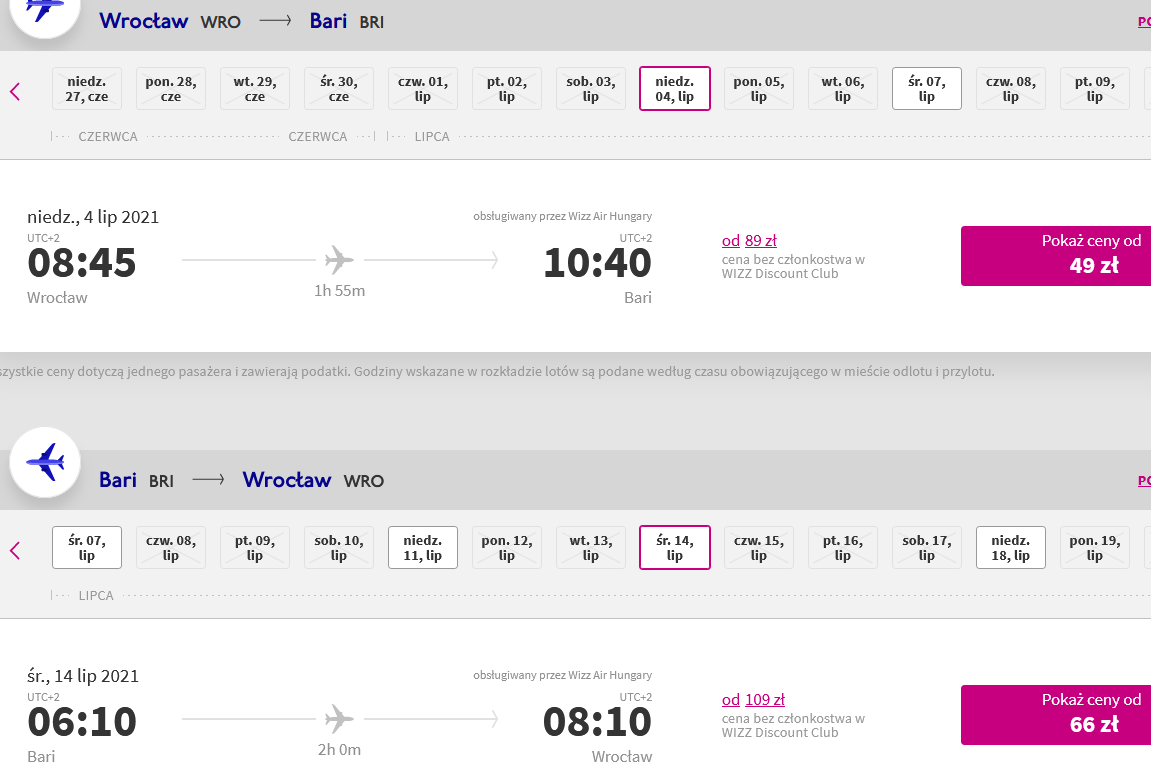Click return date sob. 17, lip
This screenshot has width=1151, height=780.
926,547
